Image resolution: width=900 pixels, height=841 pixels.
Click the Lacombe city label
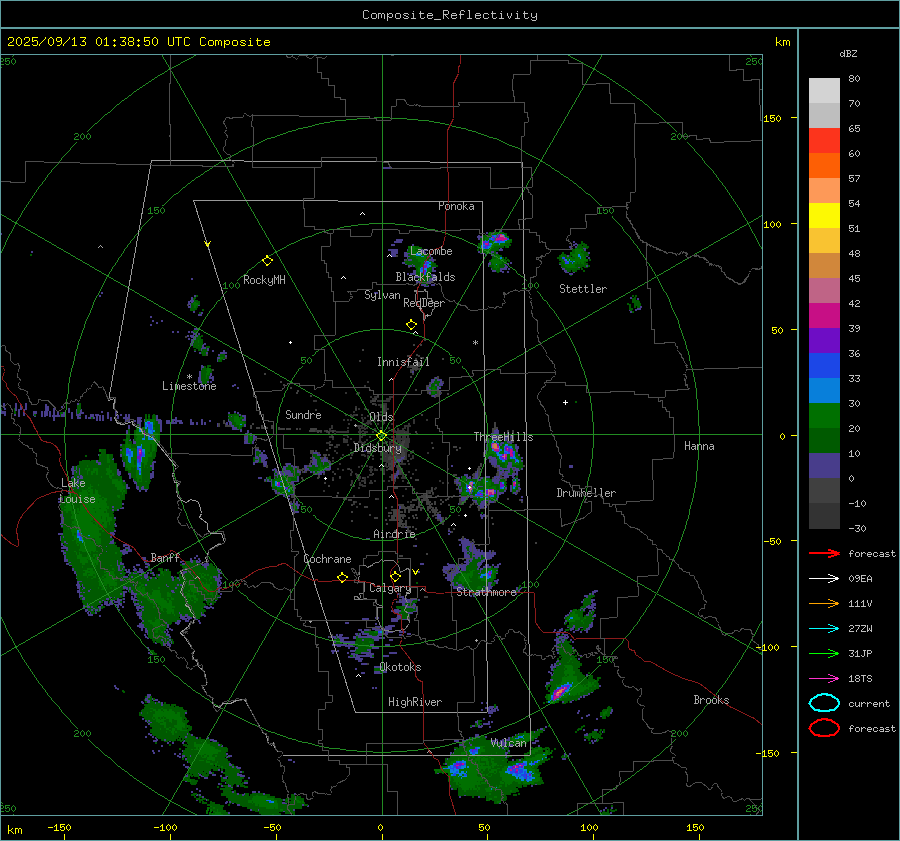click(x=431, y=251)
